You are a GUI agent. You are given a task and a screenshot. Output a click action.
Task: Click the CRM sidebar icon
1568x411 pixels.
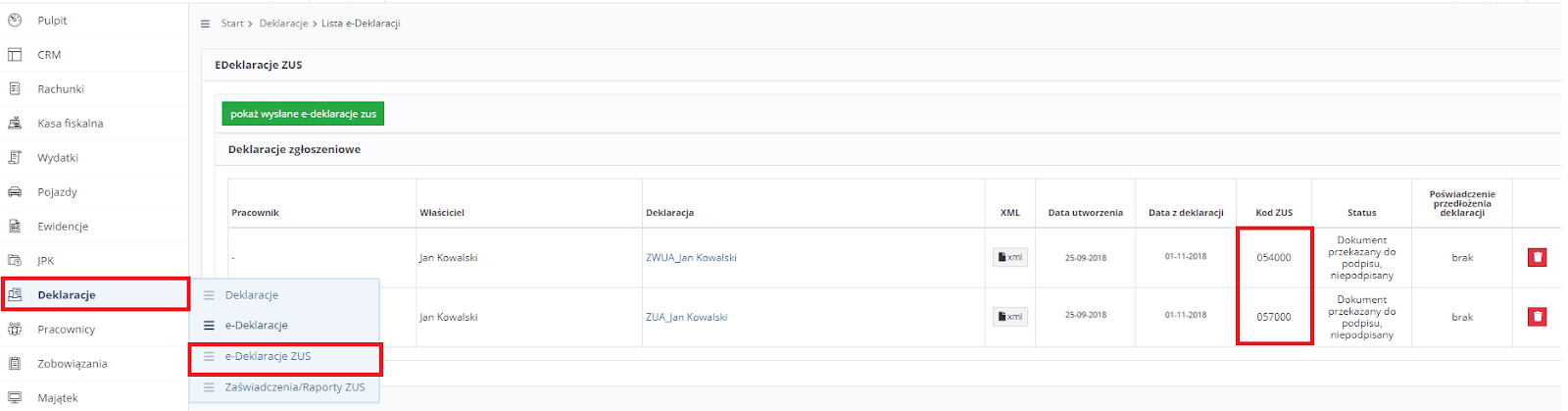point(15,55)
